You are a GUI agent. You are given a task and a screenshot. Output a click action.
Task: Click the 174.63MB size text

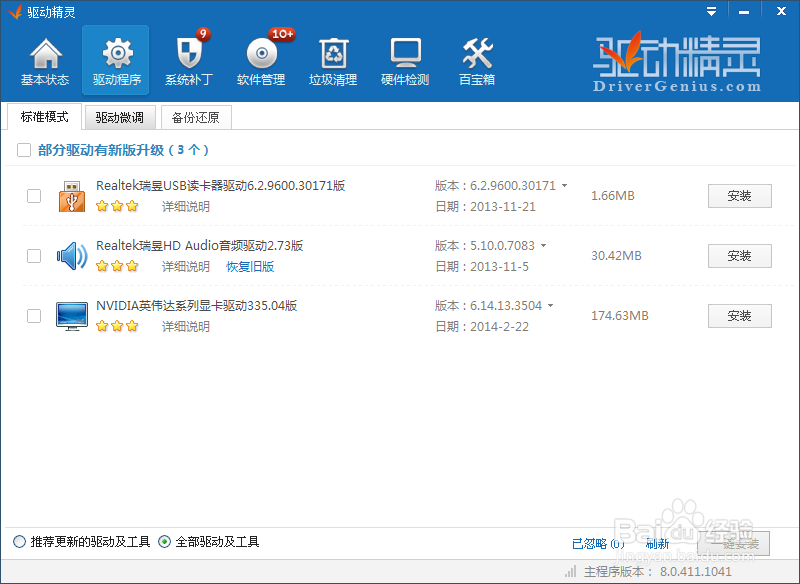(620, 316)
